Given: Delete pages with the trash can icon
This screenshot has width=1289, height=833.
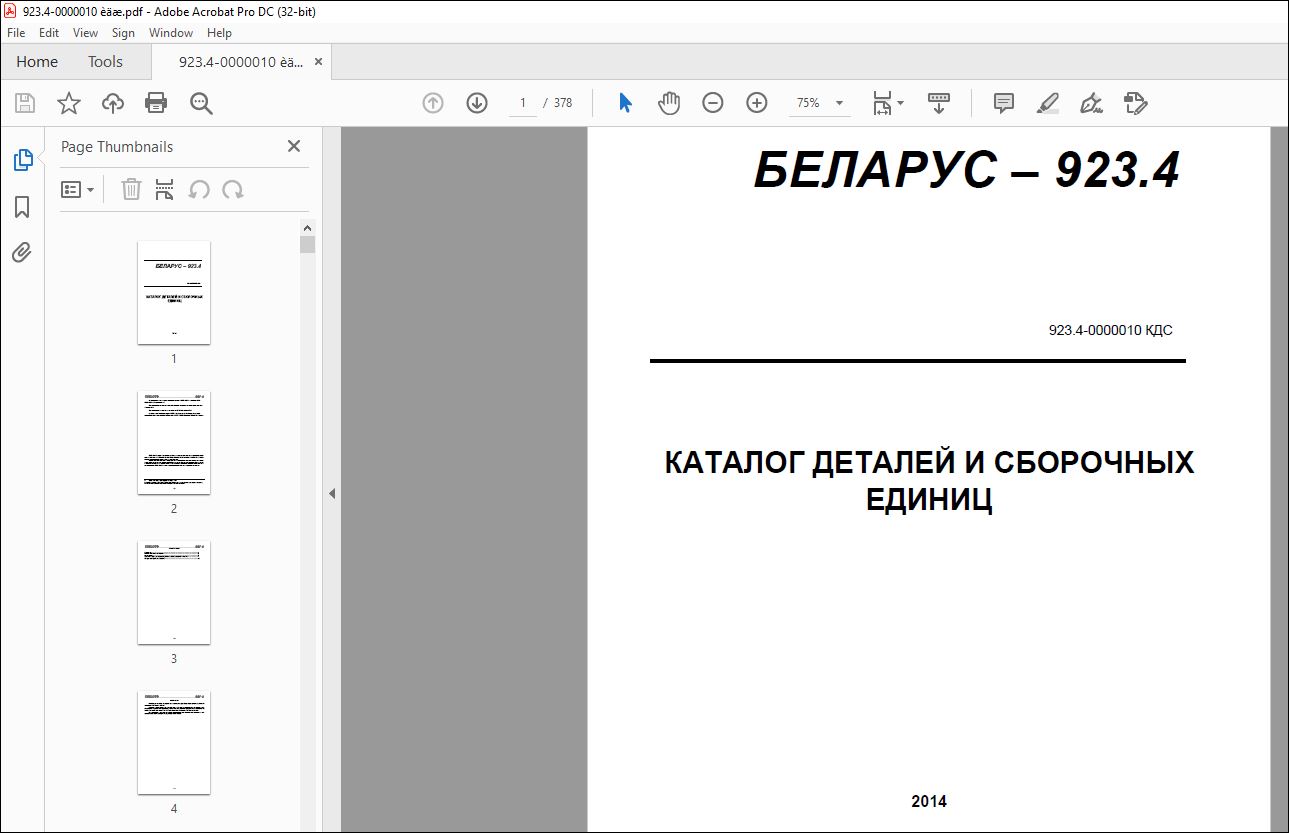Looking at the screenshot, I should coord(131,189).
